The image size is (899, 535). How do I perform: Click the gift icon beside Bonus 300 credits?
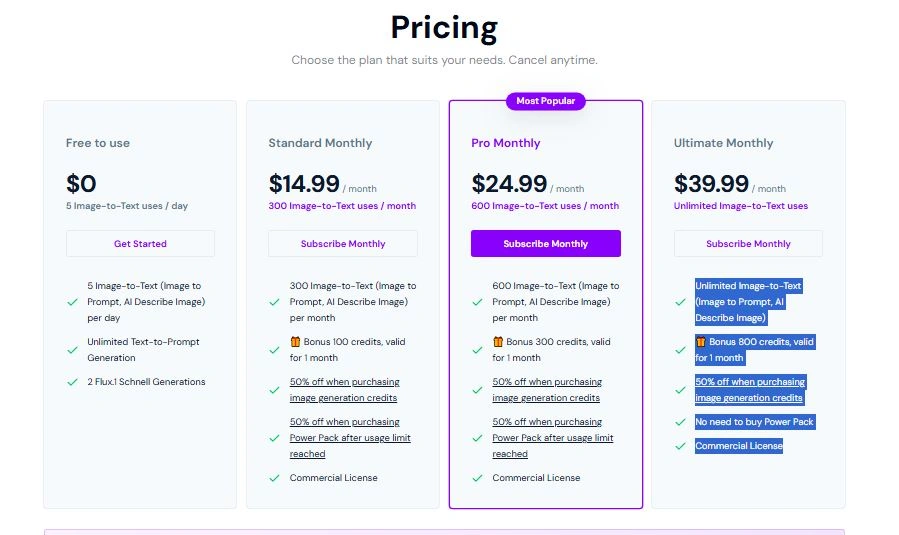[498, 342]
